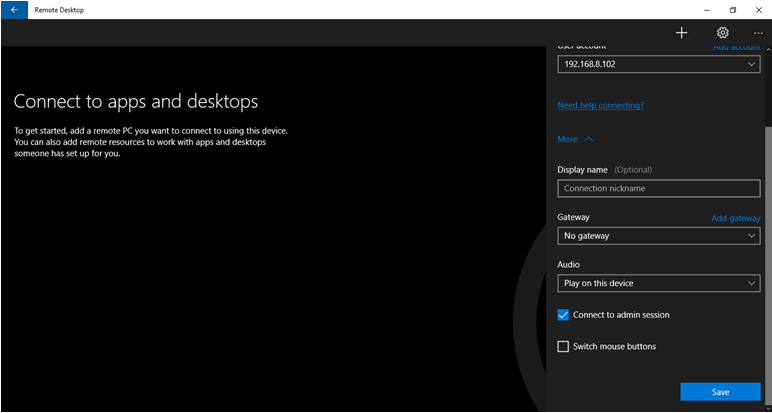Open the three-dot more options menu
Screen dimensions: 772x413
click(x=758, y=33)
